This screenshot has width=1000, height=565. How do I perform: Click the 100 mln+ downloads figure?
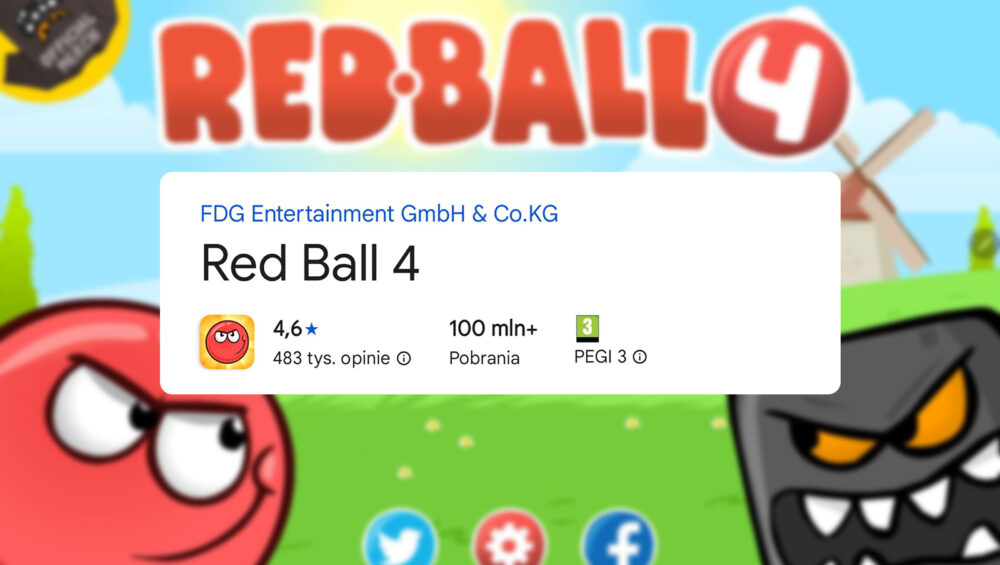(x=493, y=328)
